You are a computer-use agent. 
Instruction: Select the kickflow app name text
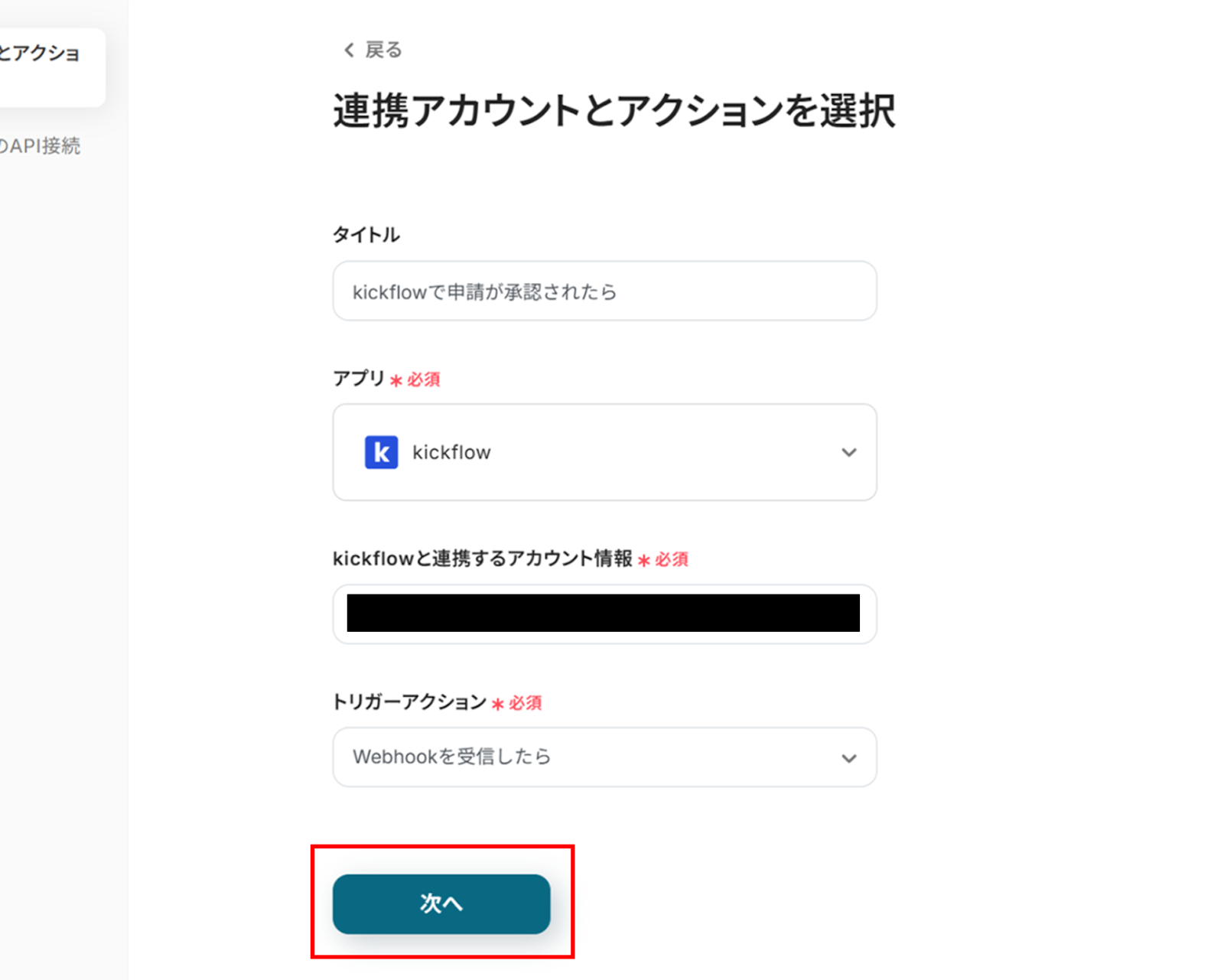(451, 453)
